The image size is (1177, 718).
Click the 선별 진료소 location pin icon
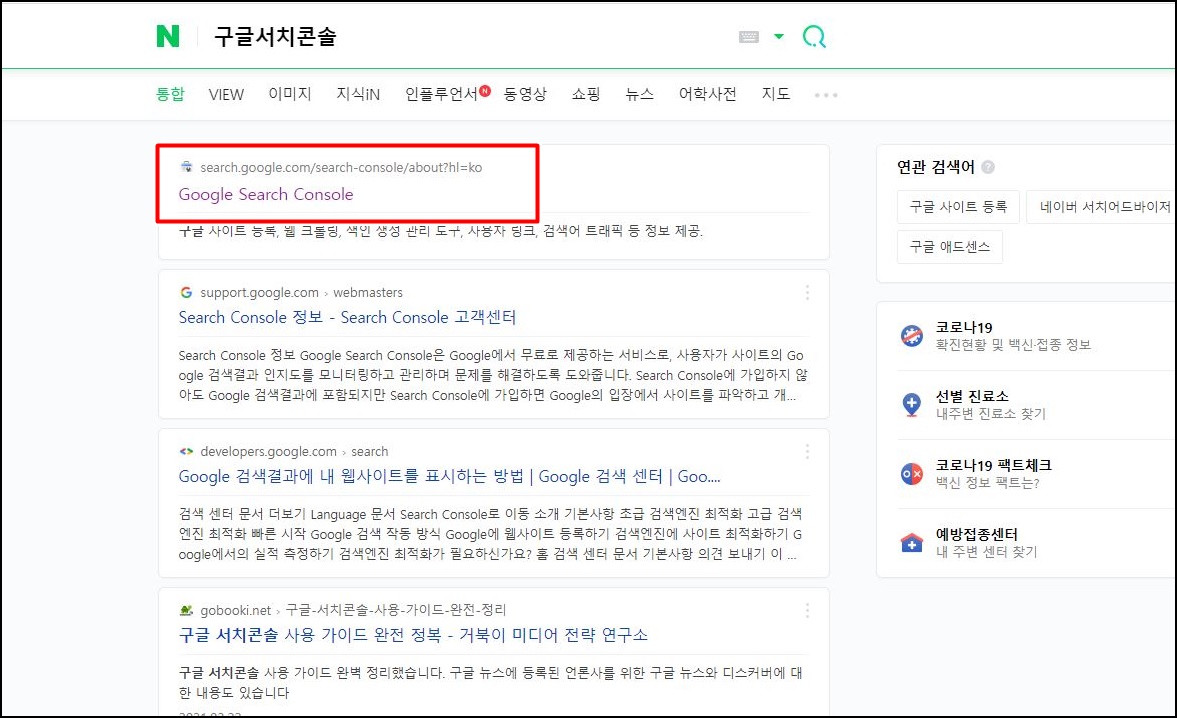(912, 404)
